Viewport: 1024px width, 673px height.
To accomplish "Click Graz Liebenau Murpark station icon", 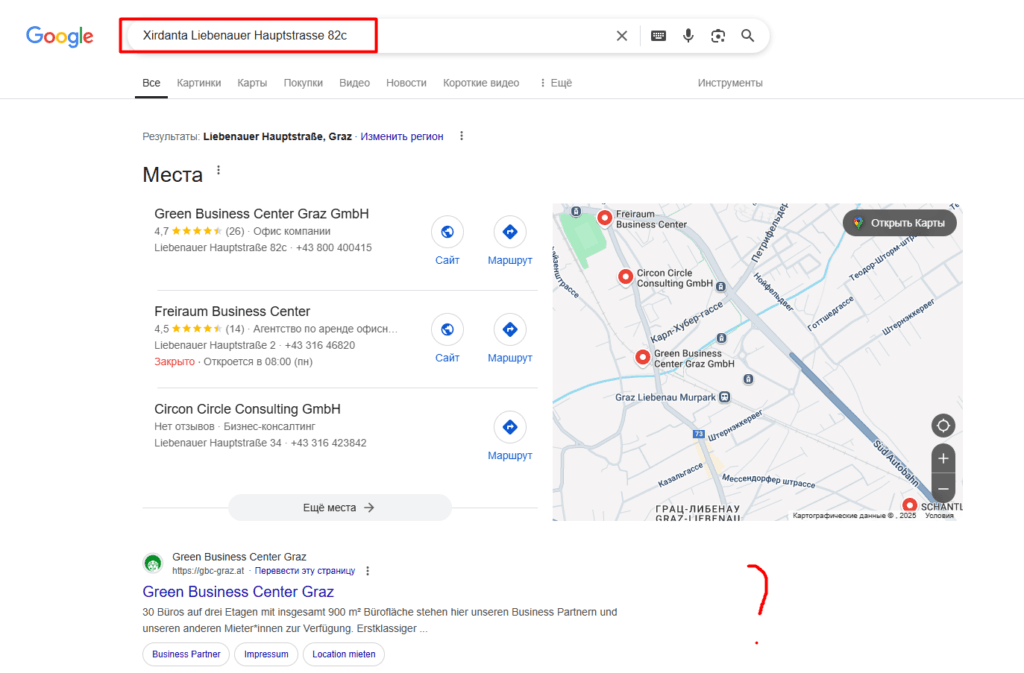I will [724, 397].
